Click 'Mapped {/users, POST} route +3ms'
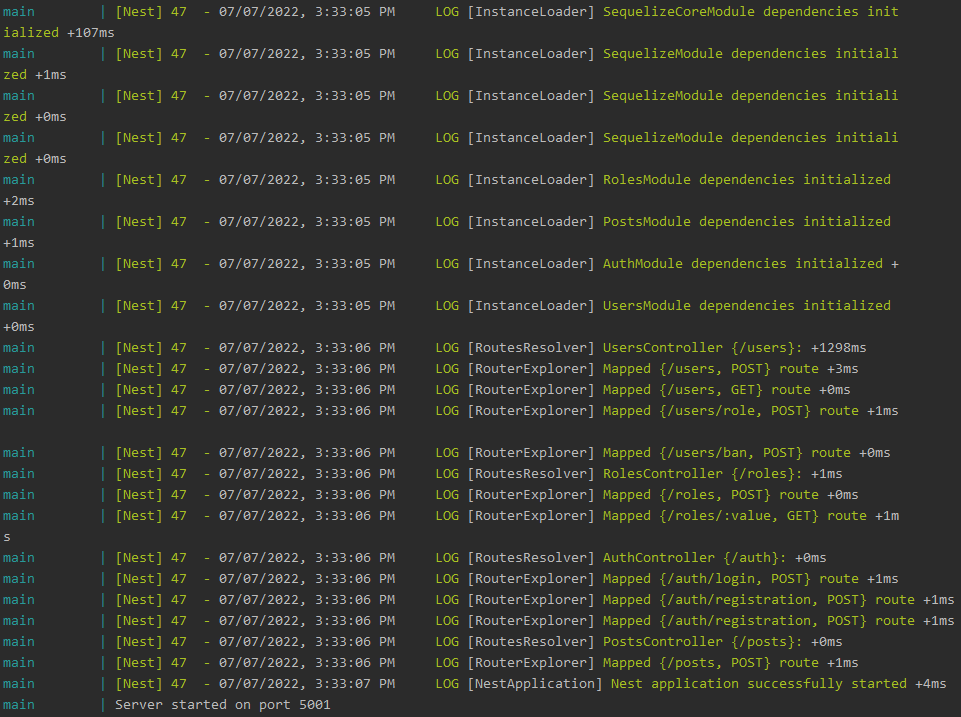Image resolution: width=961 pixels, height=717 pixels. [731, 369]
